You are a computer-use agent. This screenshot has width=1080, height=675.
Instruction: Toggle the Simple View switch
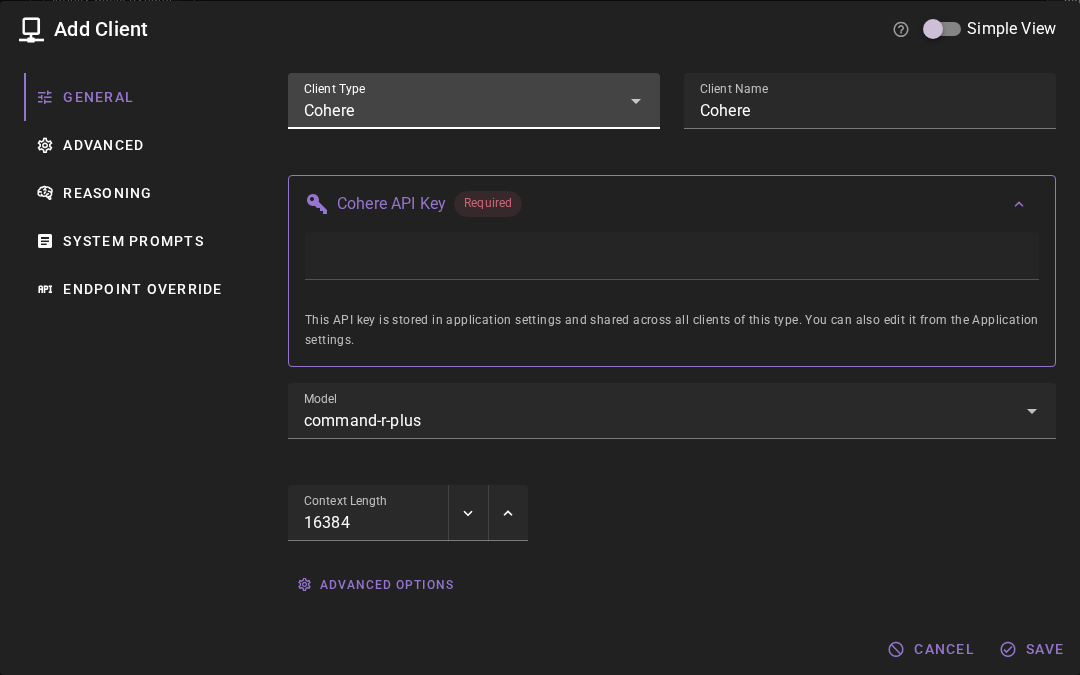pos(941,29)
